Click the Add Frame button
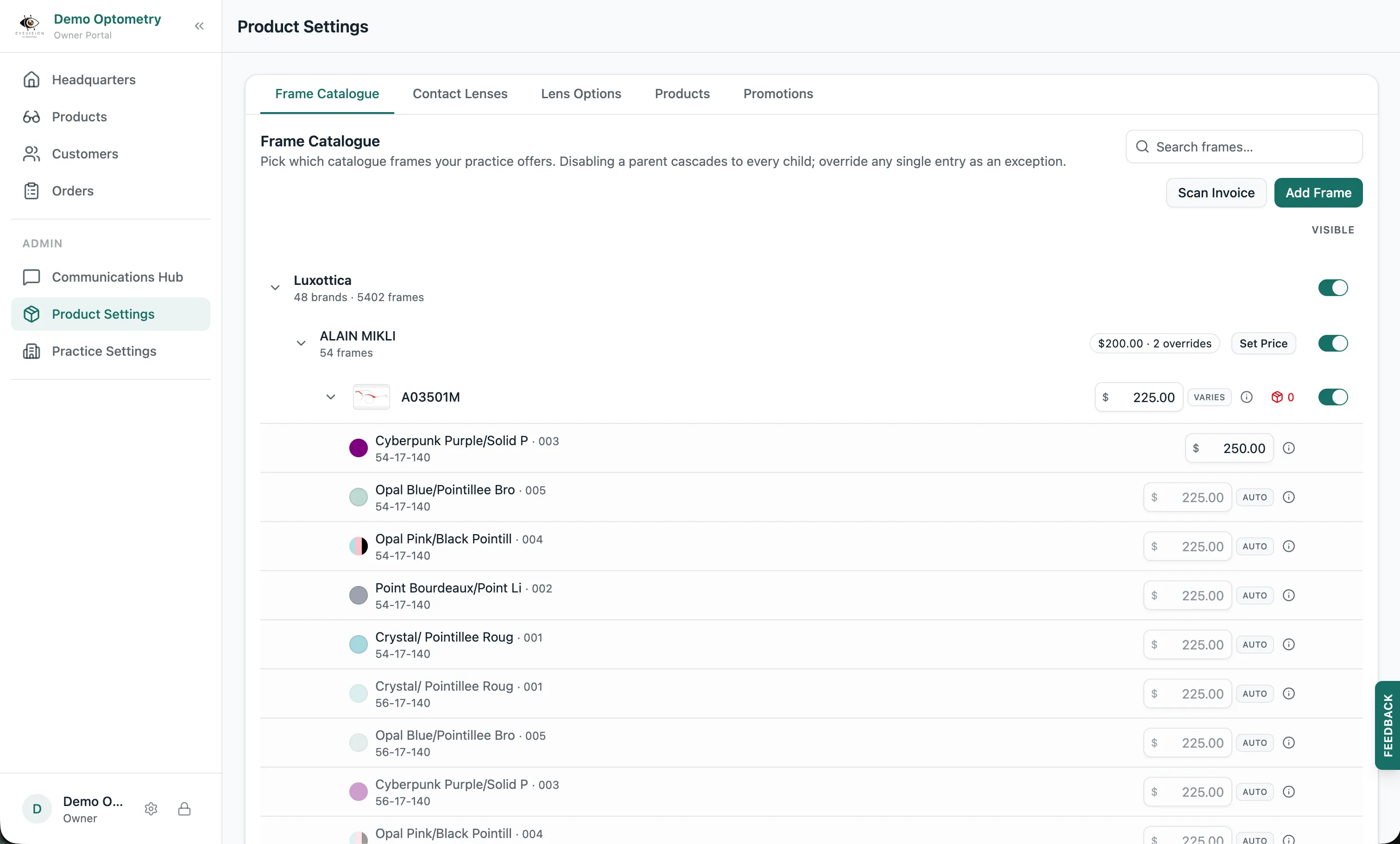This screenshot has height=844, width=1400. pyautogui.click(x=1318, y=193)
